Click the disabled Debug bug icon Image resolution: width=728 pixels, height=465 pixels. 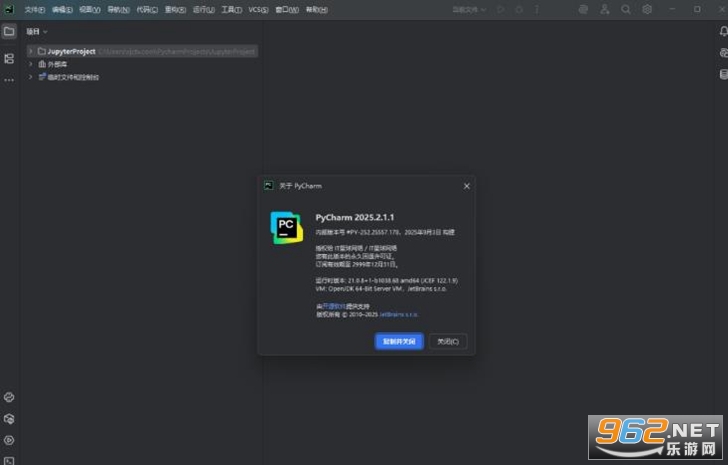tap(519, 9)
